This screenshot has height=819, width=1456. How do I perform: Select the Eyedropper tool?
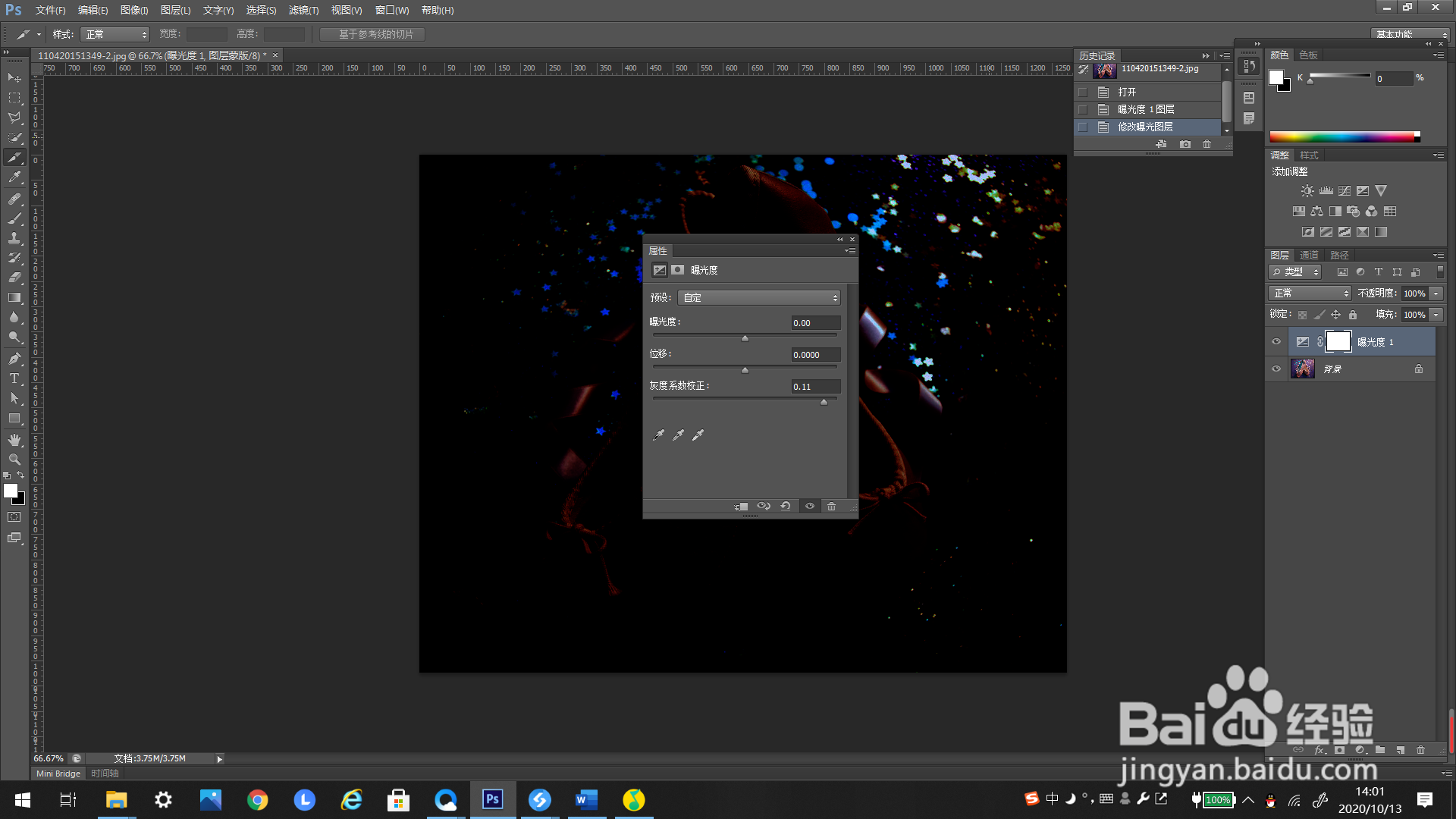(x=14, y=177)
